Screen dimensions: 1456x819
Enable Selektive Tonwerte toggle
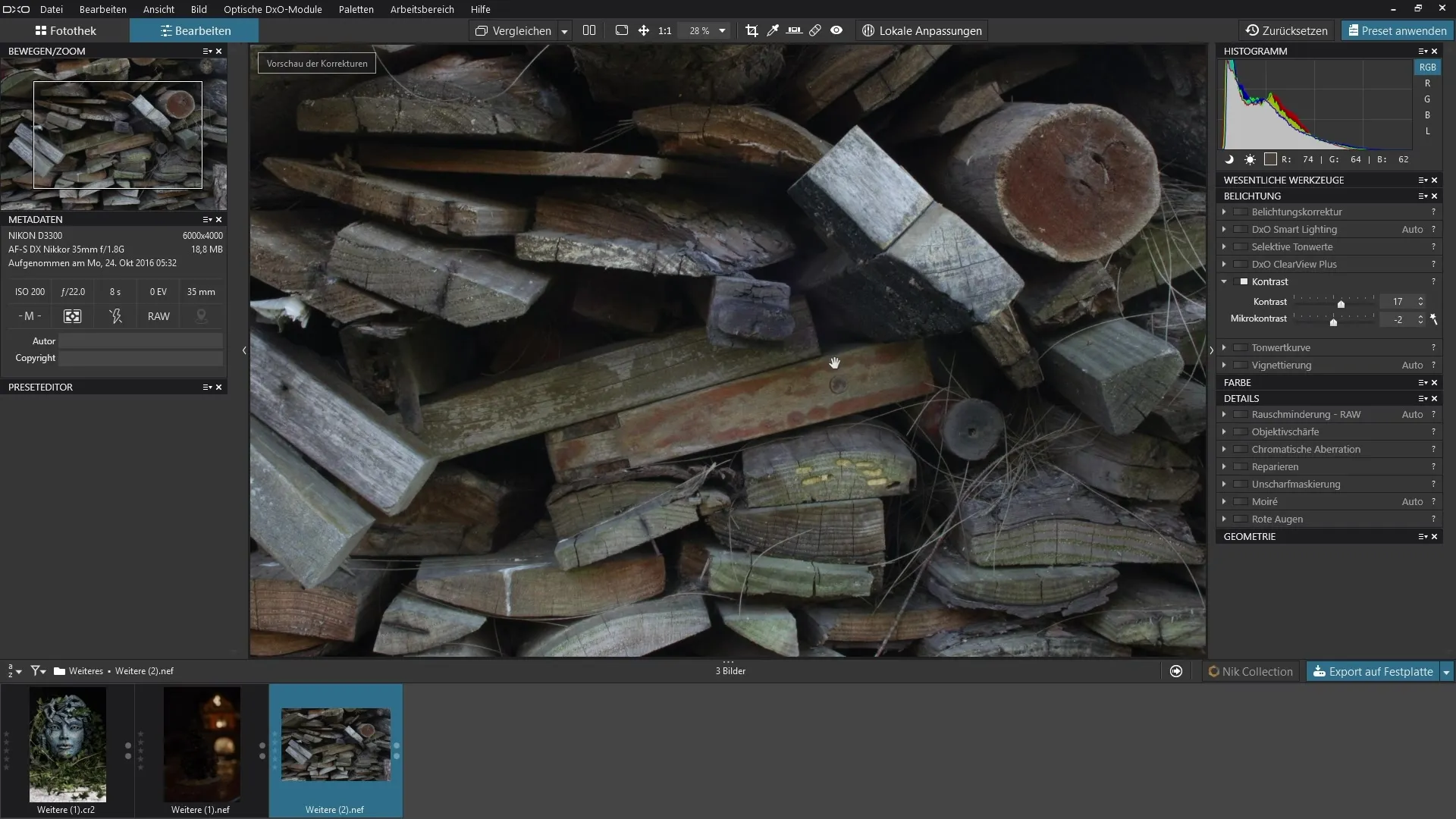[1241, 247]
